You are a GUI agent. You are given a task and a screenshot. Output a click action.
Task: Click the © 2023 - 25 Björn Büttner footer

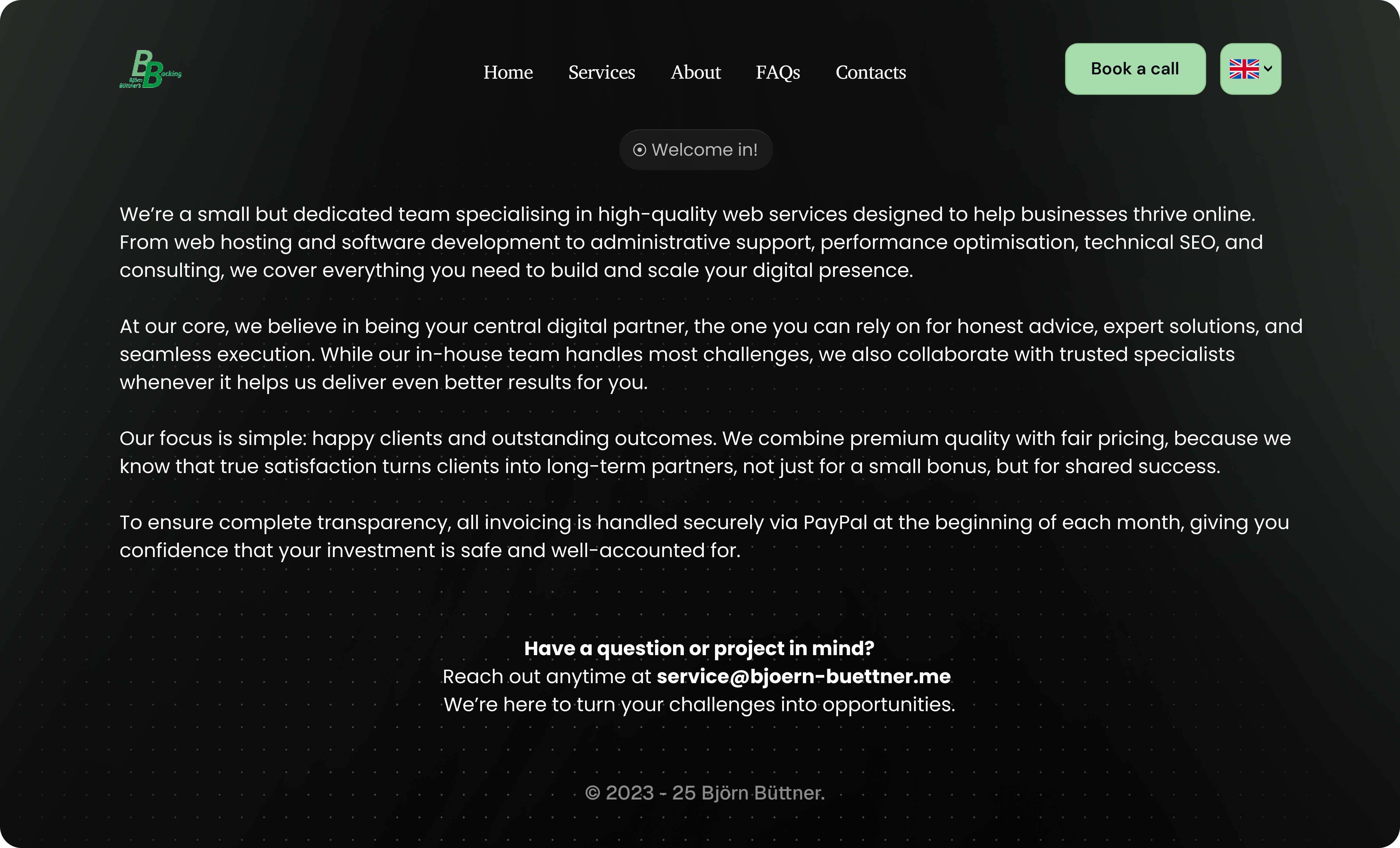[705, 793]
